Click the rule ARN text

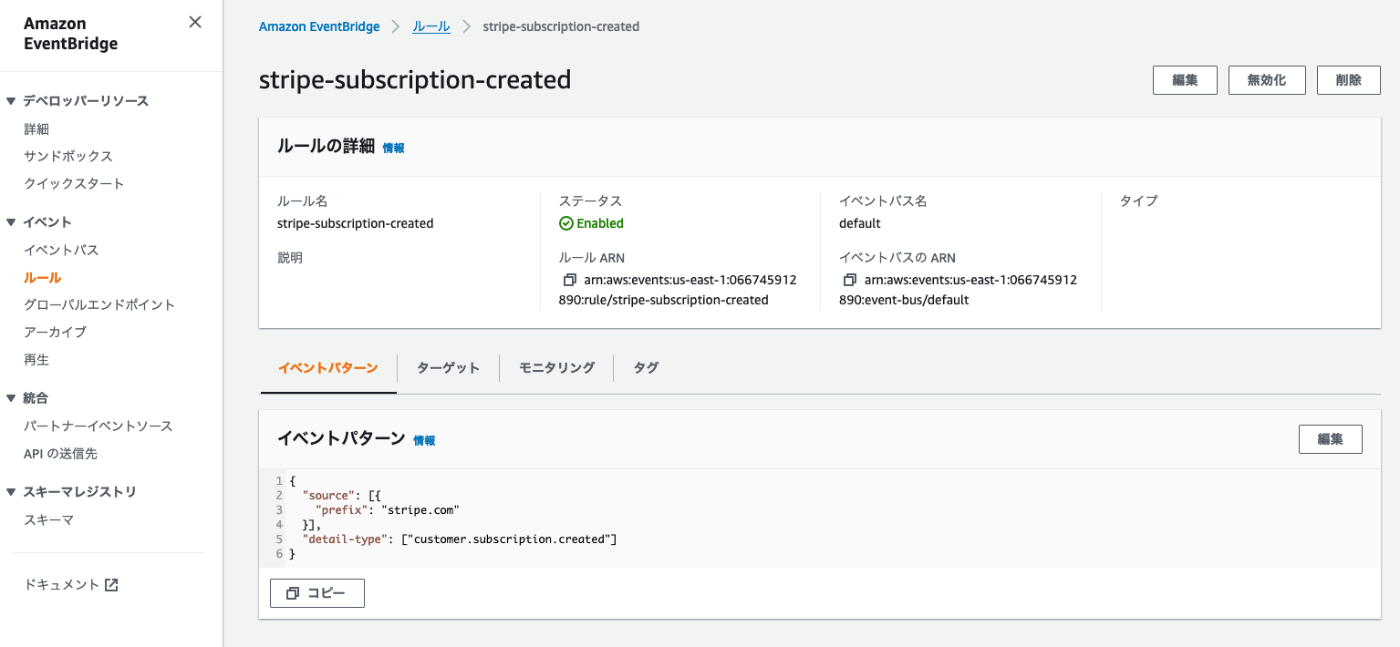678,290
